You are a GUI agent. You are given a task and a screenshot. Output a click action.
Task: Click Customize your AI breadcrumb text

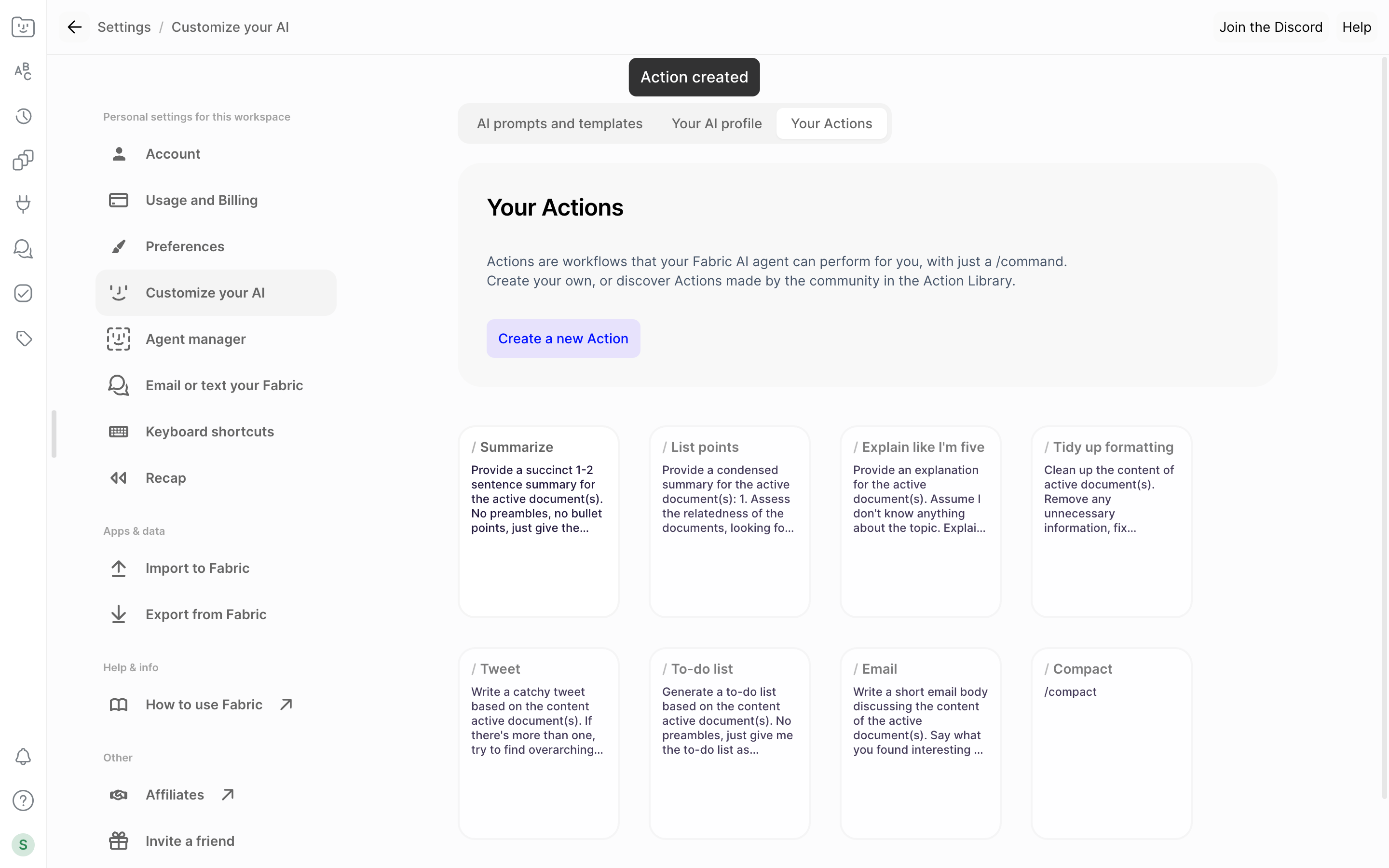click(x=230, y=27)
